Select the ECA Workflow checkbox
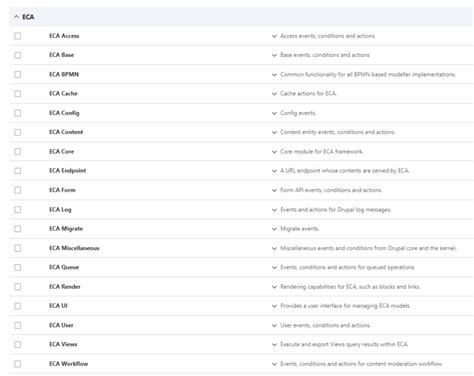Screen dimensions: 474x376 [18, 364]
